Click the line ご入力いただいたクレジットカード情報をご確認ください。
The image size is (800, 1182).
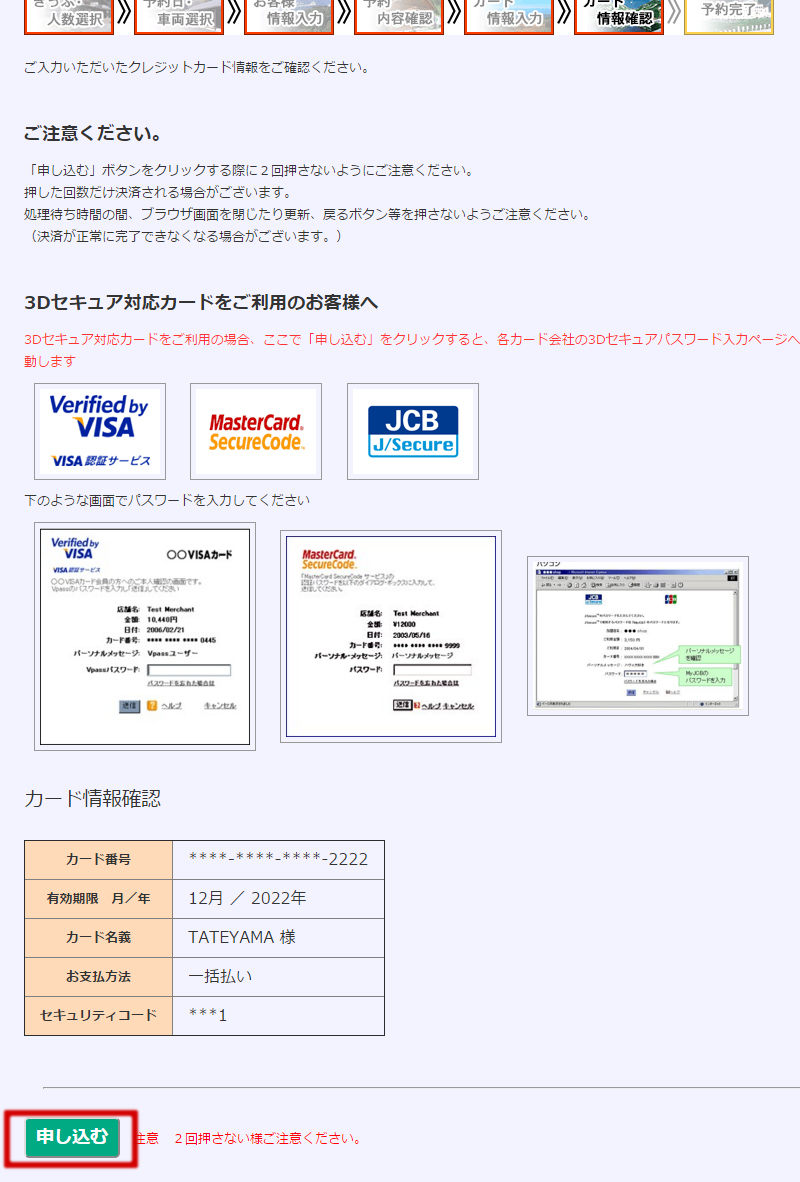click(199, 67)
